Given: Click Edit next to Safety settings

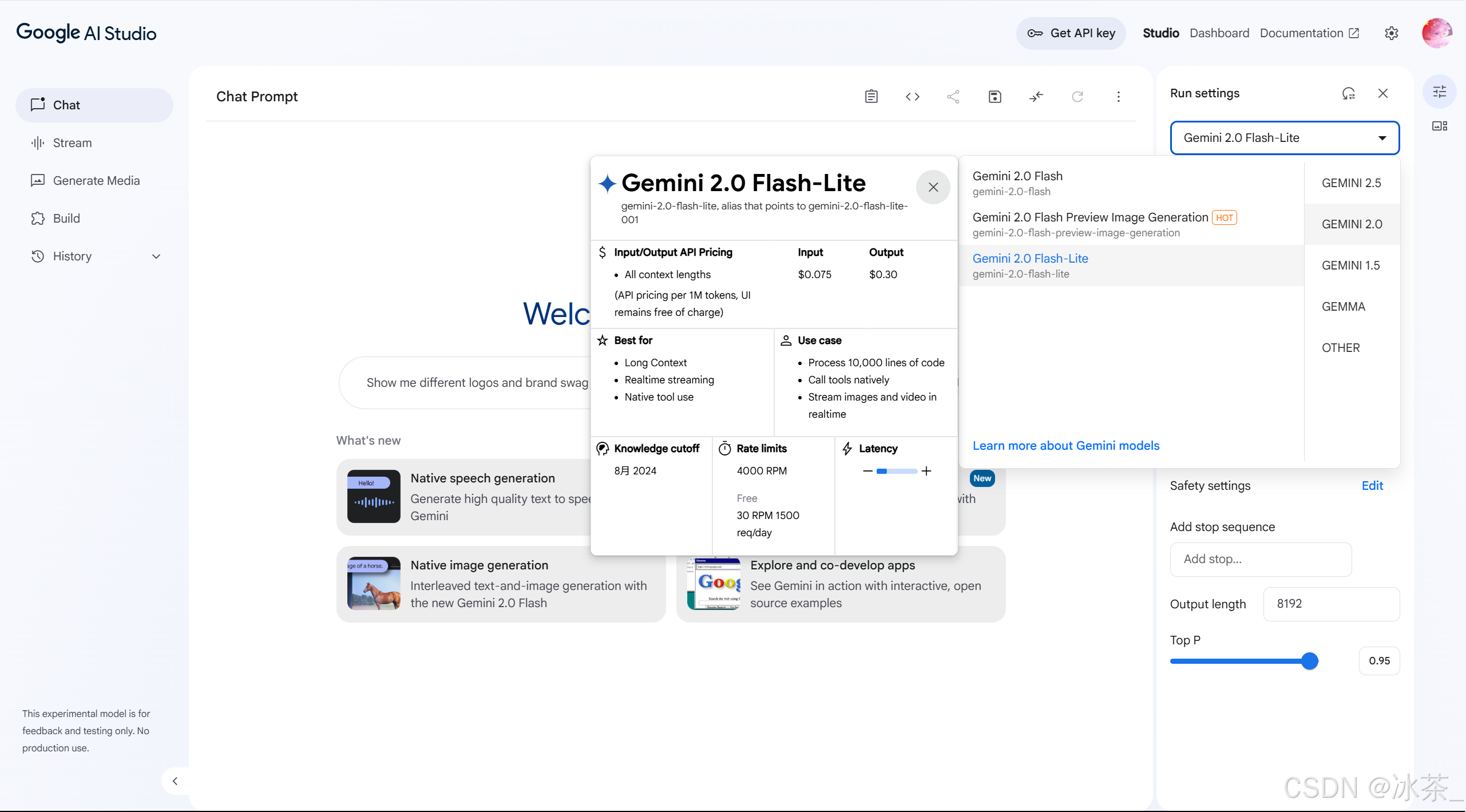Looking at the screenshot, I should pyautogui.click(x=1372, y=486).
